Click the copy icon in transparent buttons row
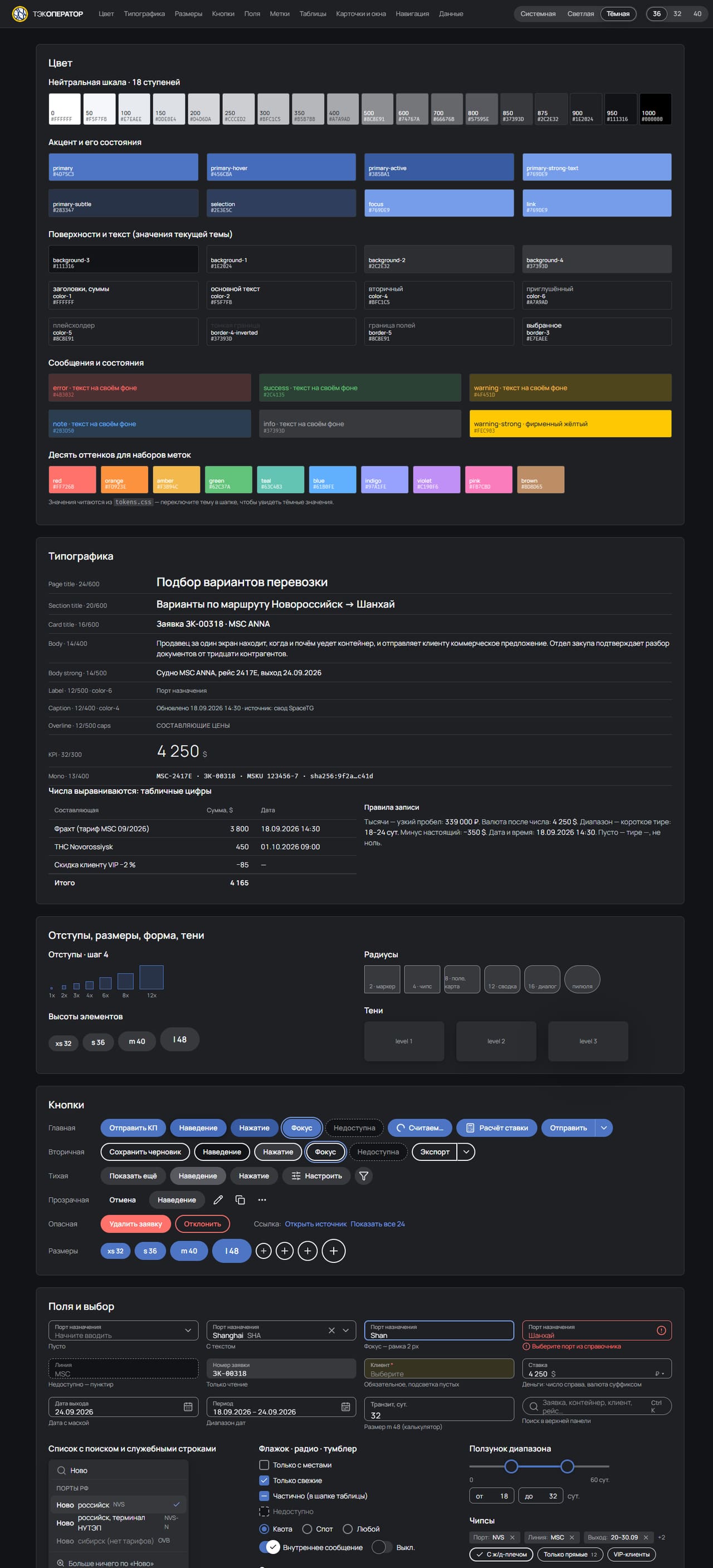 tap(240, 1200)
